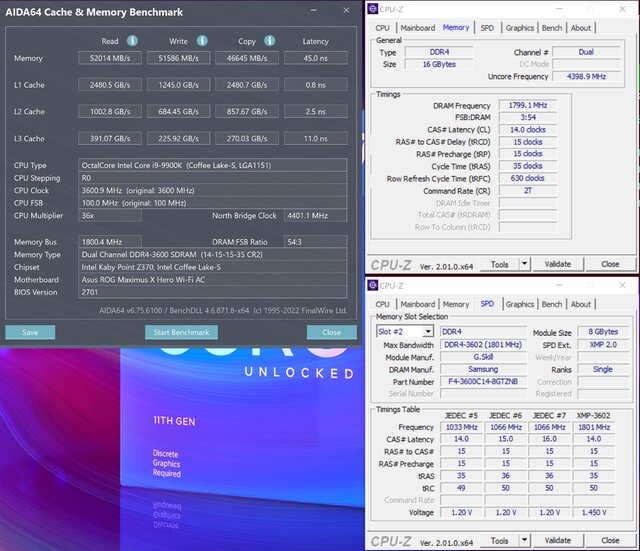Click Validate in the upper CPU-Z window
Image resolution: width=640 pixels, height=551 pixels.
tap(557, 264)
